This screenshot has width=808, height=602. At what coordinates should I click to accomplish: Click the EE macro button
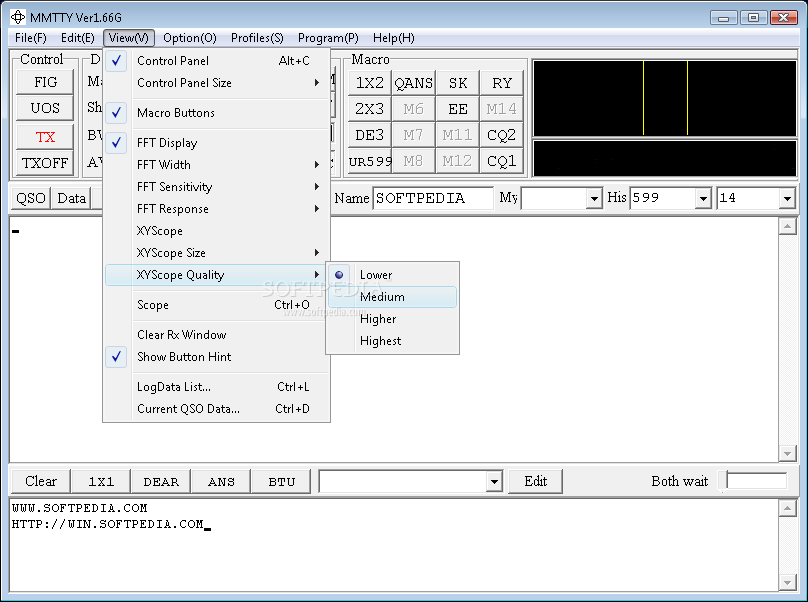tap(458, 109)
